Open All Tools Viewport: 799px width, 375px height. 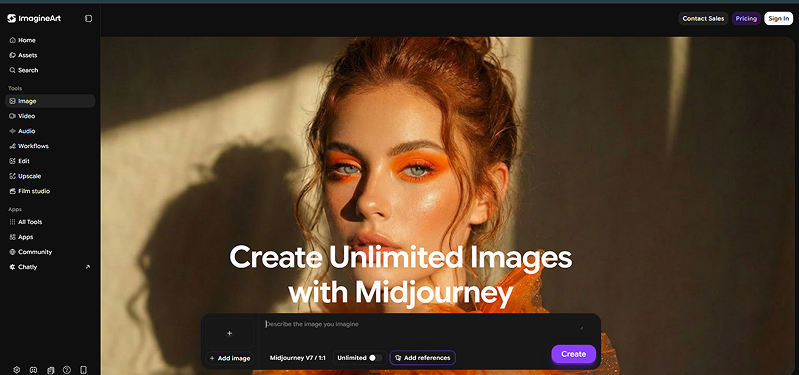pos(50,222)
